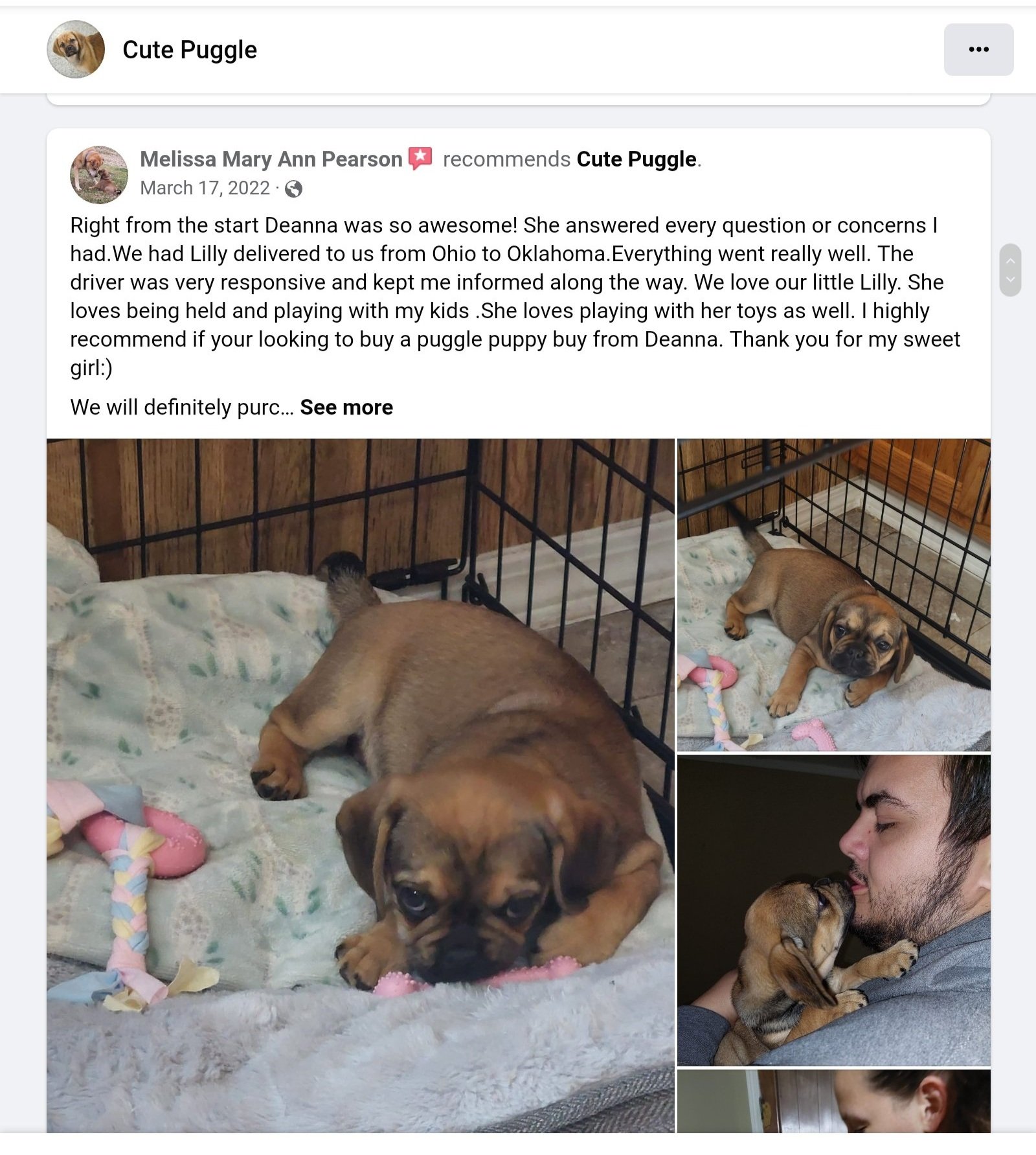Viewport: 1036px width, 1155px height.
Task: Open Melissa Mary Ann Pearson's profile link
Action: point(271,159)
